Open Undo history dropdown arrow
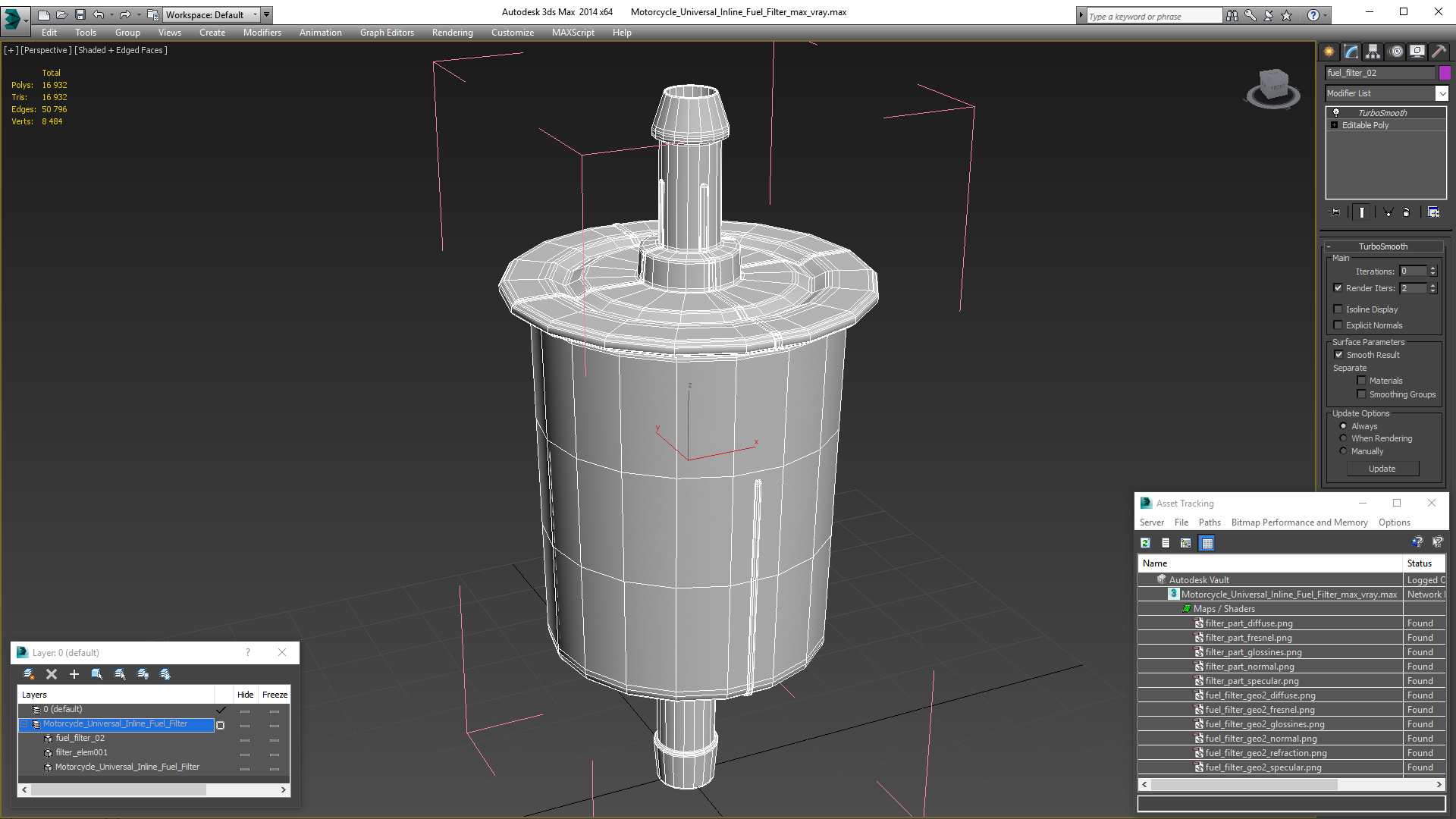Viewport: 1456px width, 819px height. click(111, 14)
